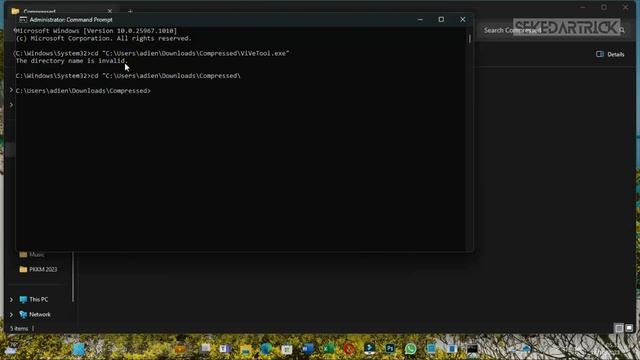This screenshot has width=640, height=360.
Task: Expand the This PC tree node
Action: tap(11, 300)
